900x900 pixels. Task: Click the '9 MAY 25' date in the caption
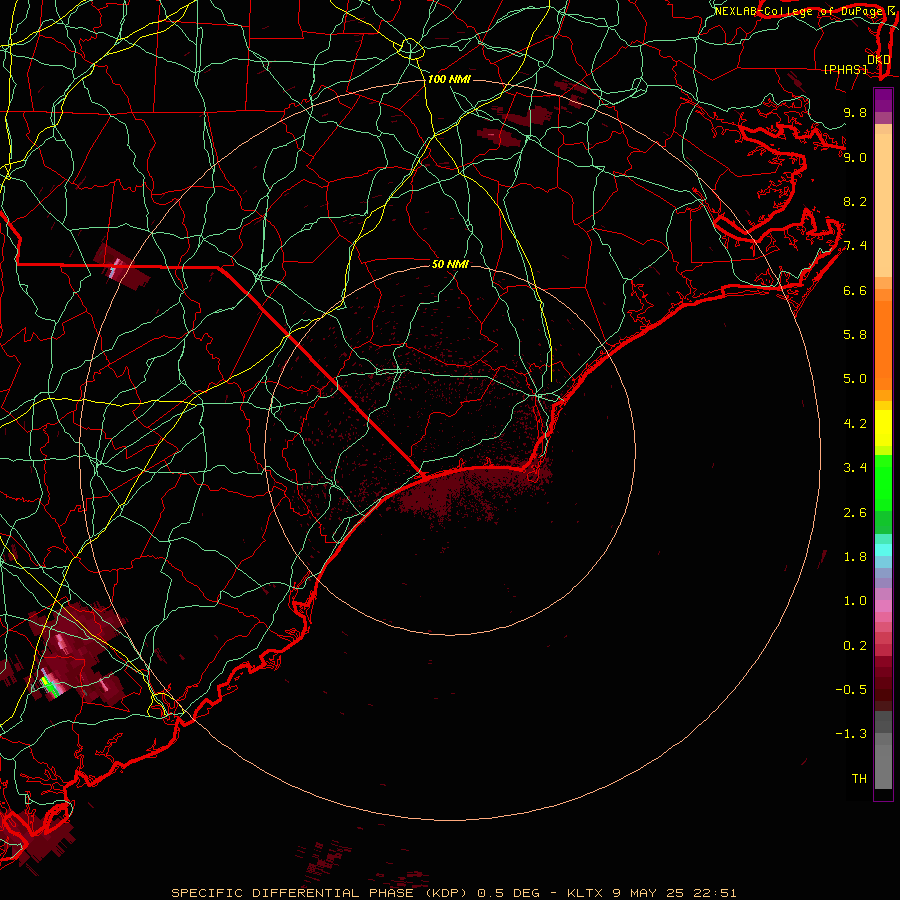650,893
